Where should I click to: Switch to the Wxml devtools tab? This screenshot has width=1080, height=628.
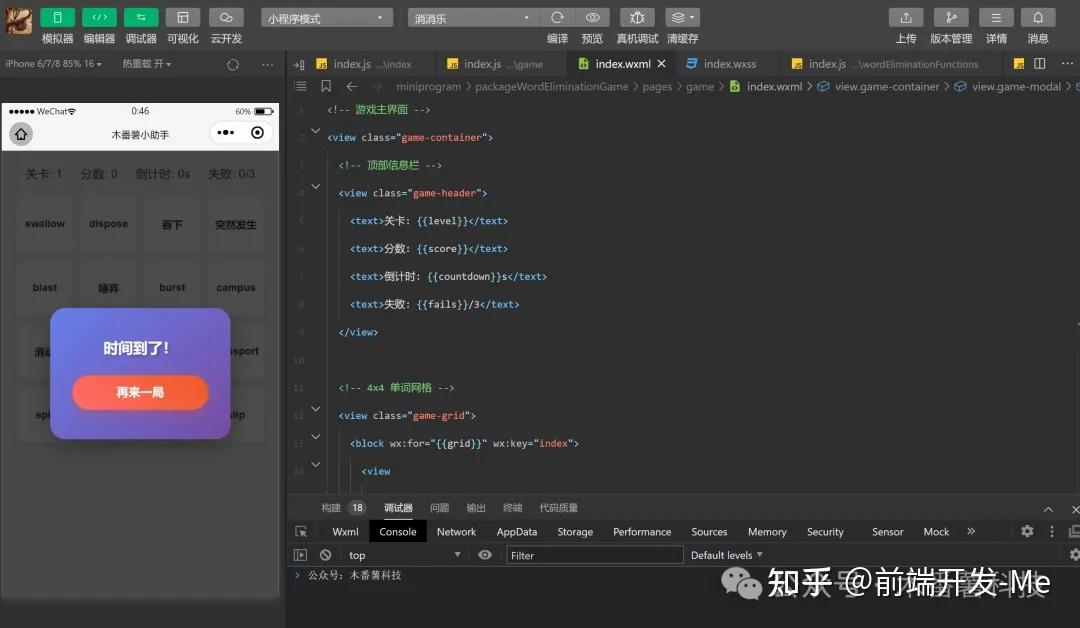[x=345, y=532]
